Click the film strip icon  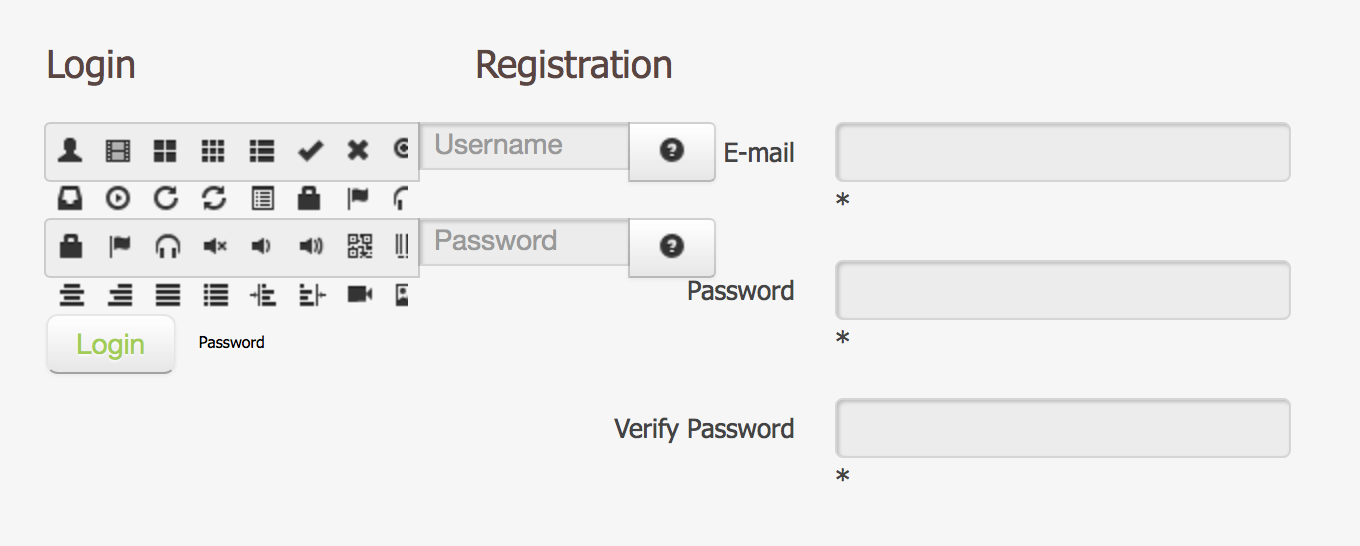point(118,151)
